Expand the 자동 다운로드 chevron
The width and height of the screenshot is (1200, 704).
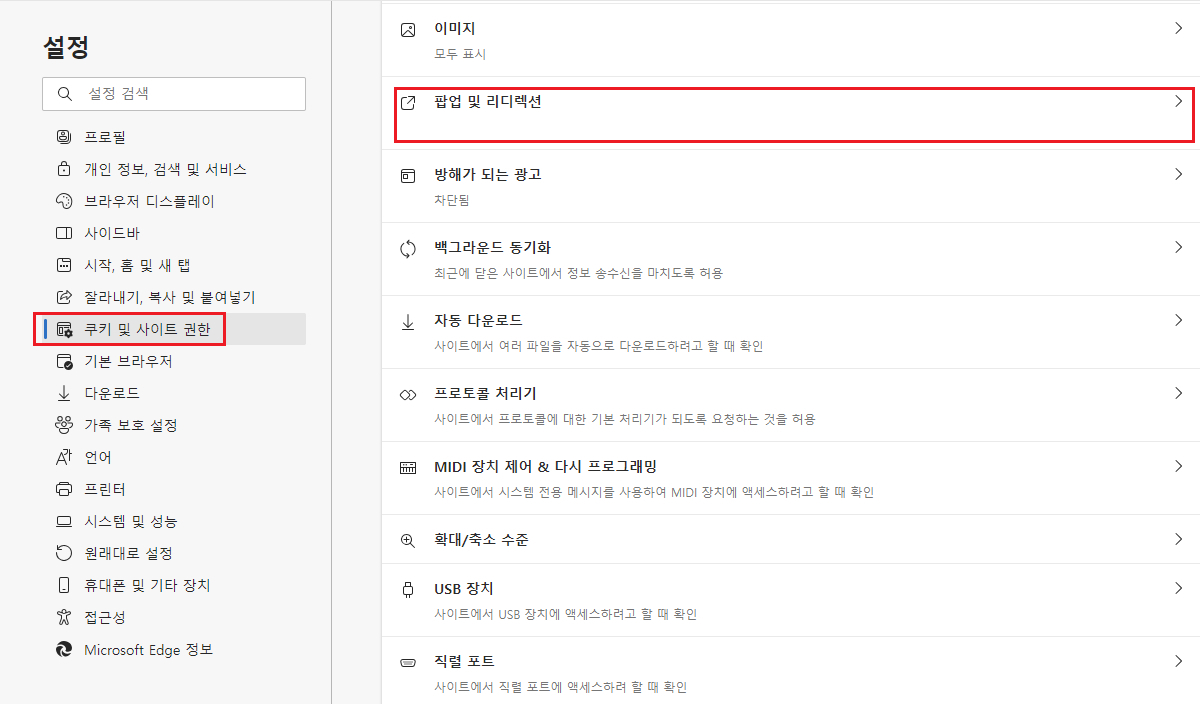pos(1178,320)
